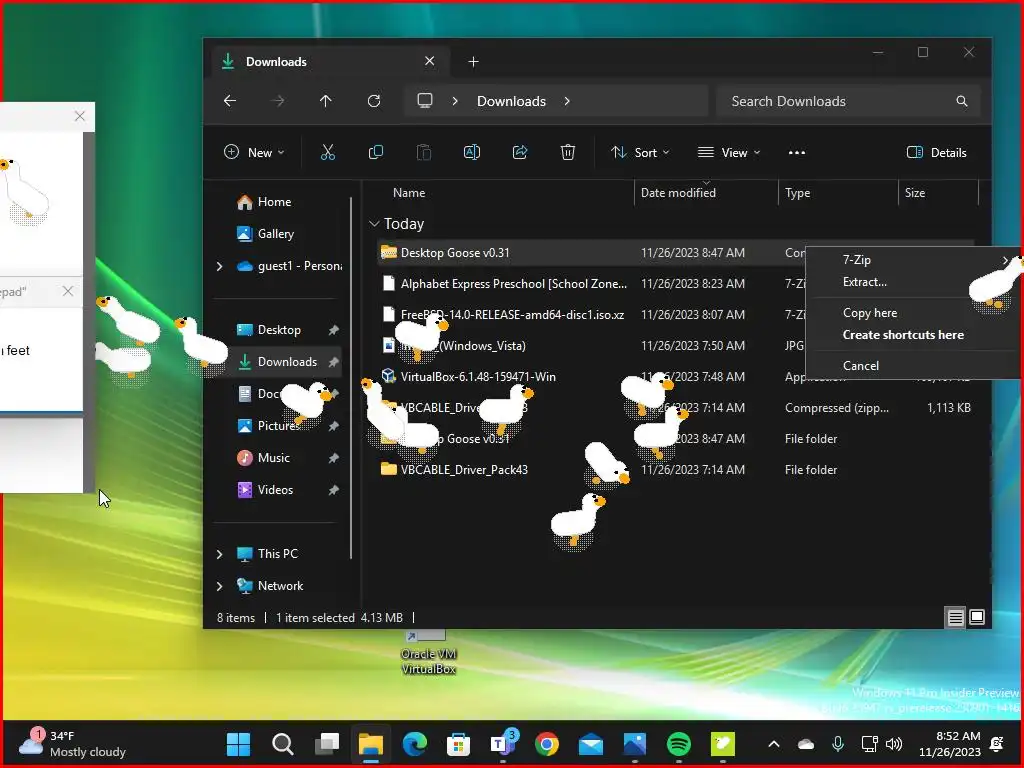Show hidden tray icons chevron
The width and height of the screenshot is (1024, 768).
tap(774, 744)
